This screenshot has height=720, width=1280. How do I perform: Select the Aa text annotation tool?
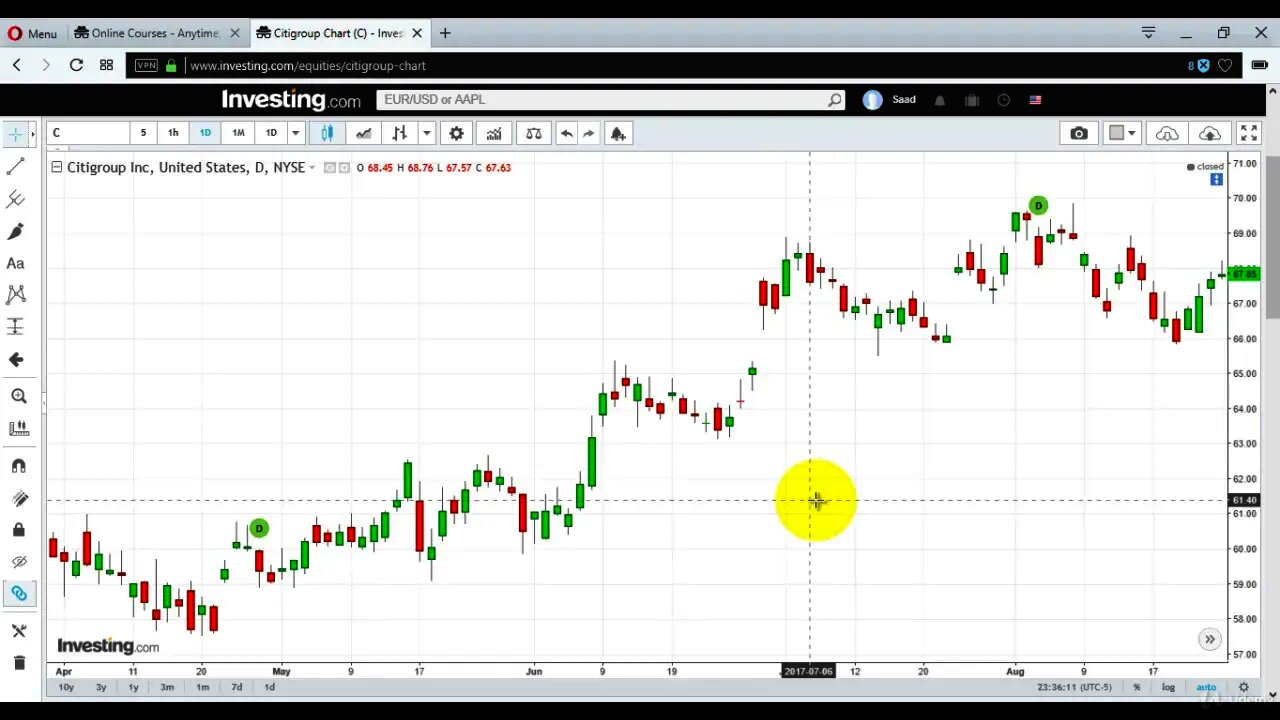click(x=16, y=263)
